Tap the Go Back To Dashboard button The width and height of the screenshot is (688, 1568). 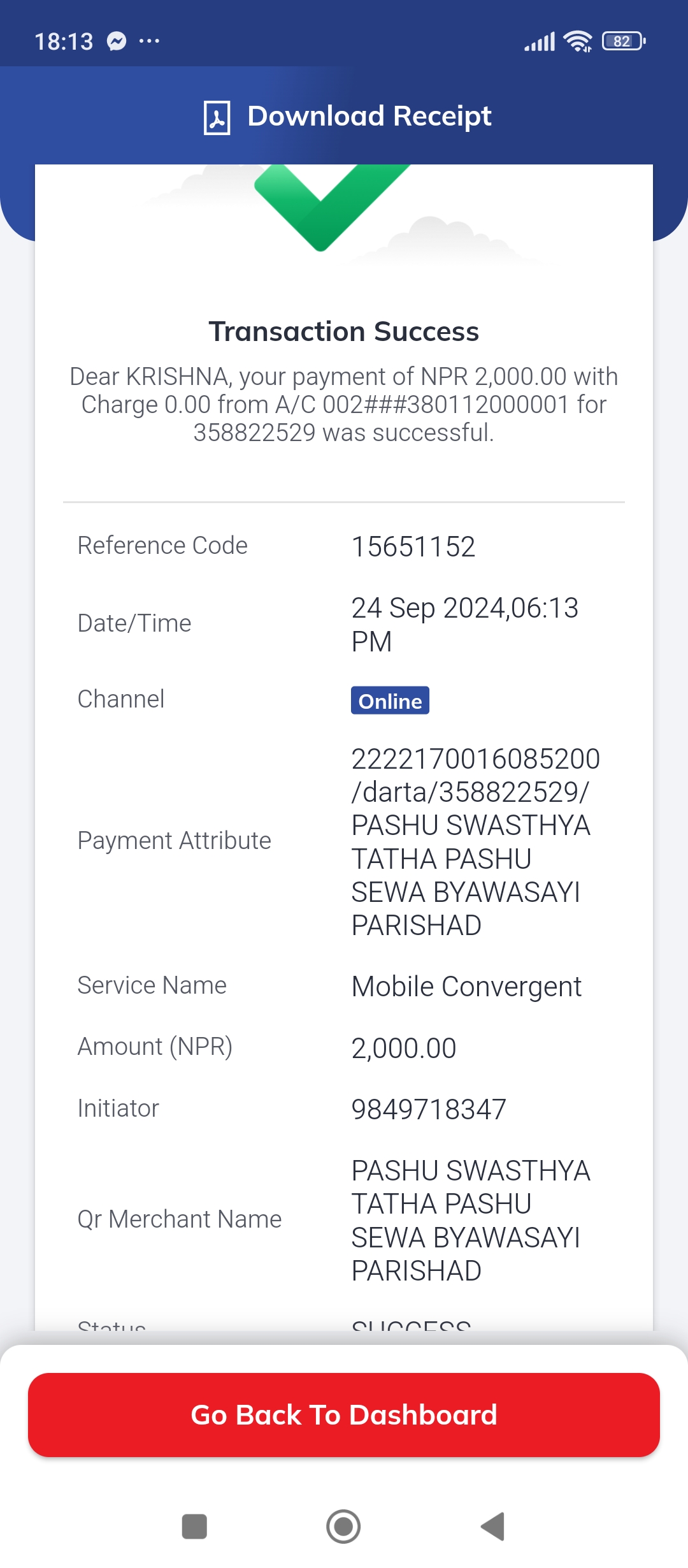344,1415
